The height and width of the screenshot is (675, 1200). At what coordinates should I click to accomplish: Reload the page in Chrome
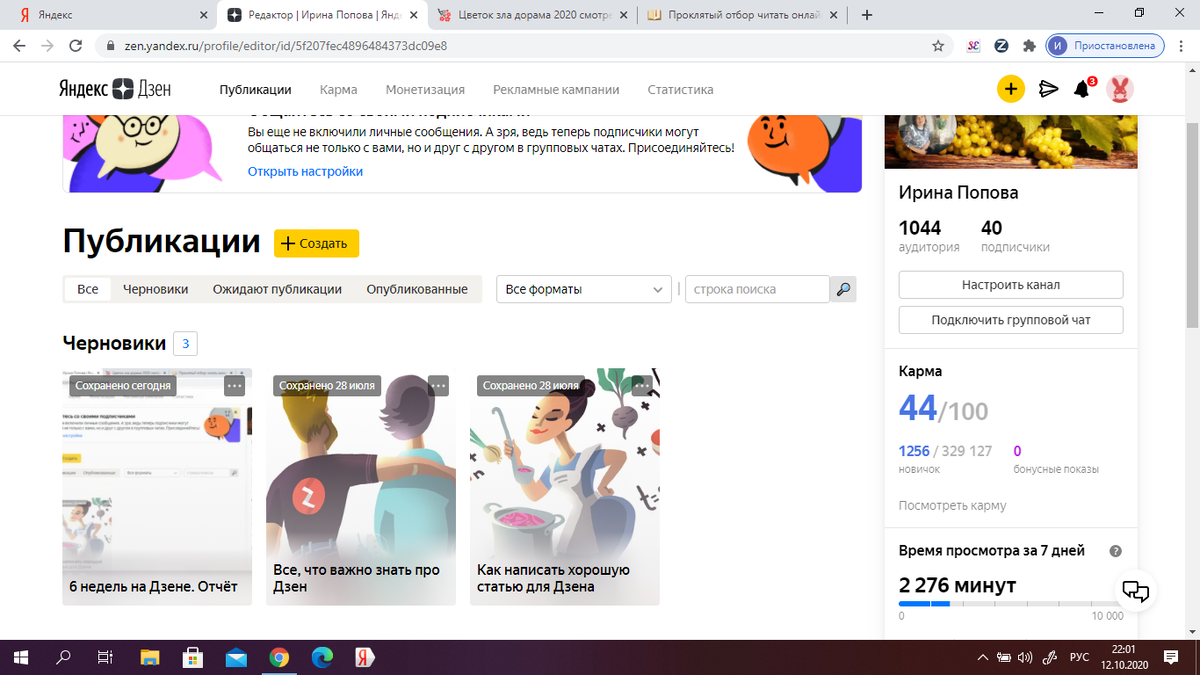74,46
